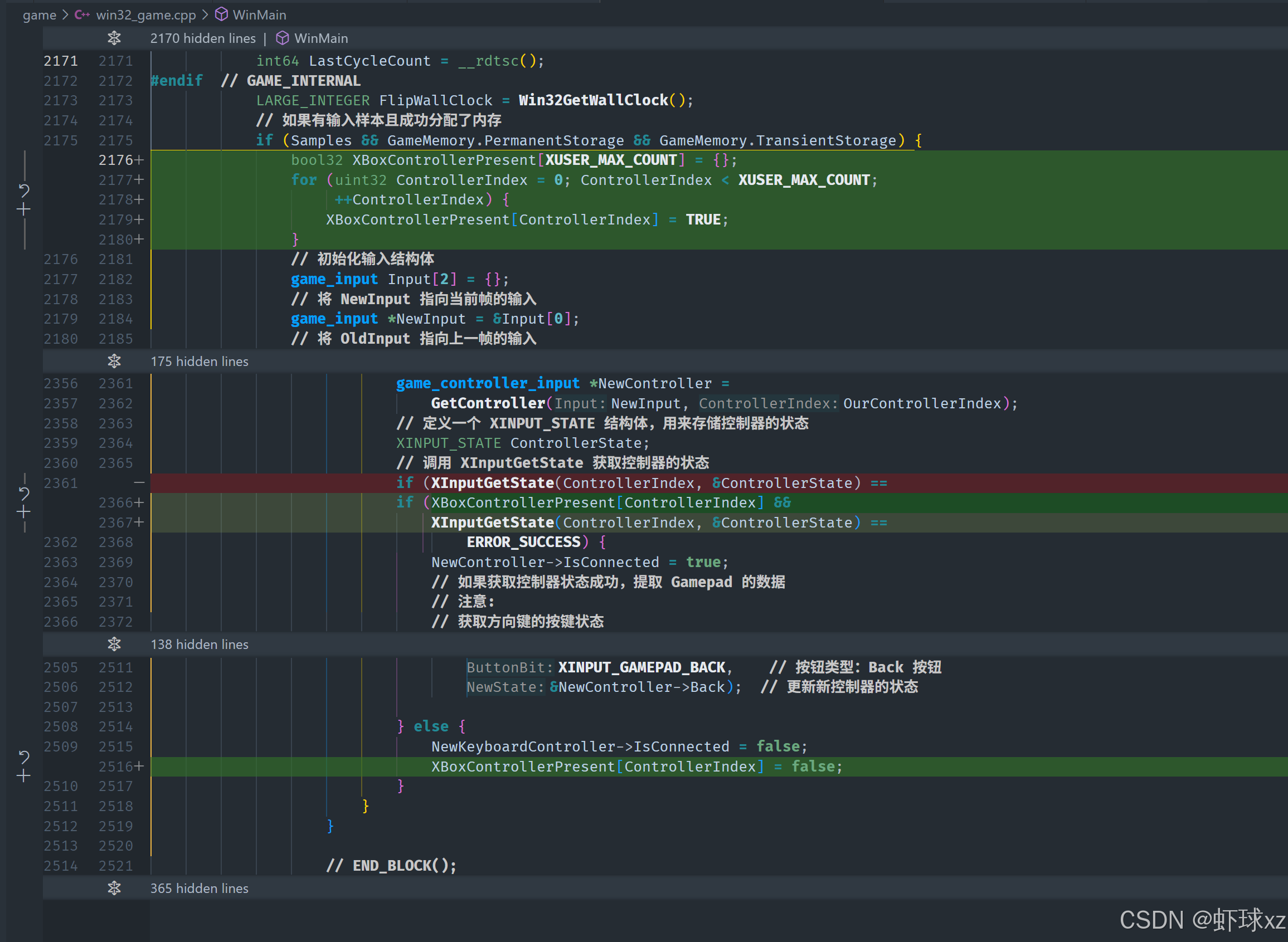This screenshot has width=1288, height=942.
Task: Click the GetController function call
Action: tap(488, 403)
